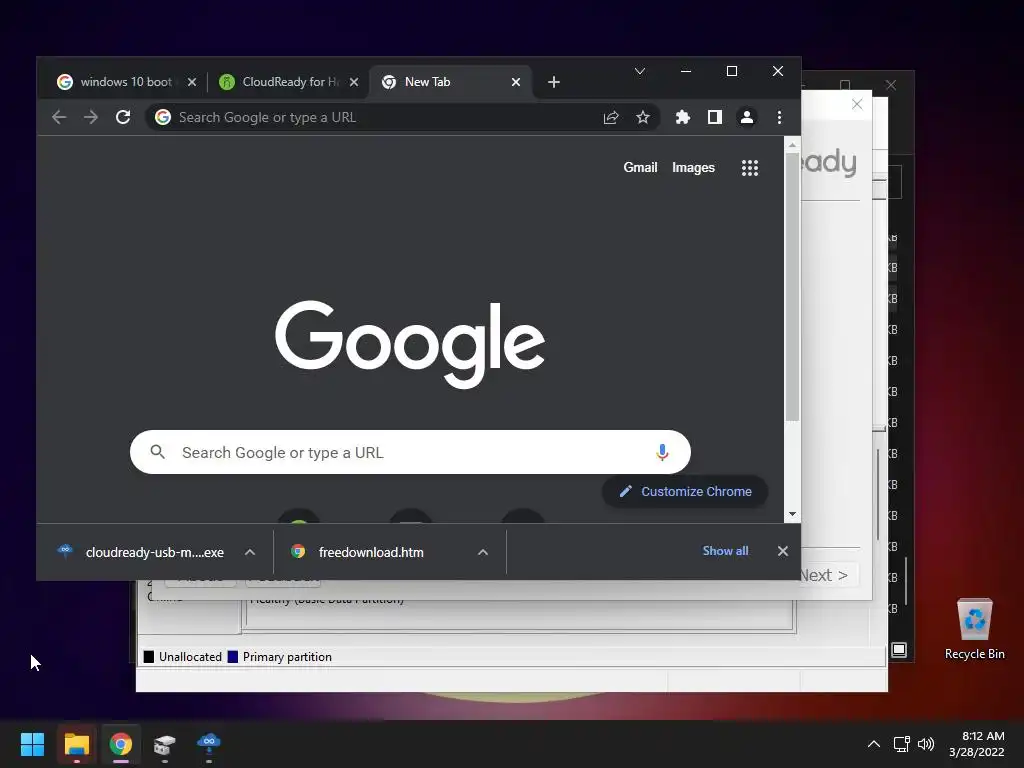This screenshot has height=768, width=1024.
Task: Open the Chrome three-dot menu
Action: click(x=779, y=118)
